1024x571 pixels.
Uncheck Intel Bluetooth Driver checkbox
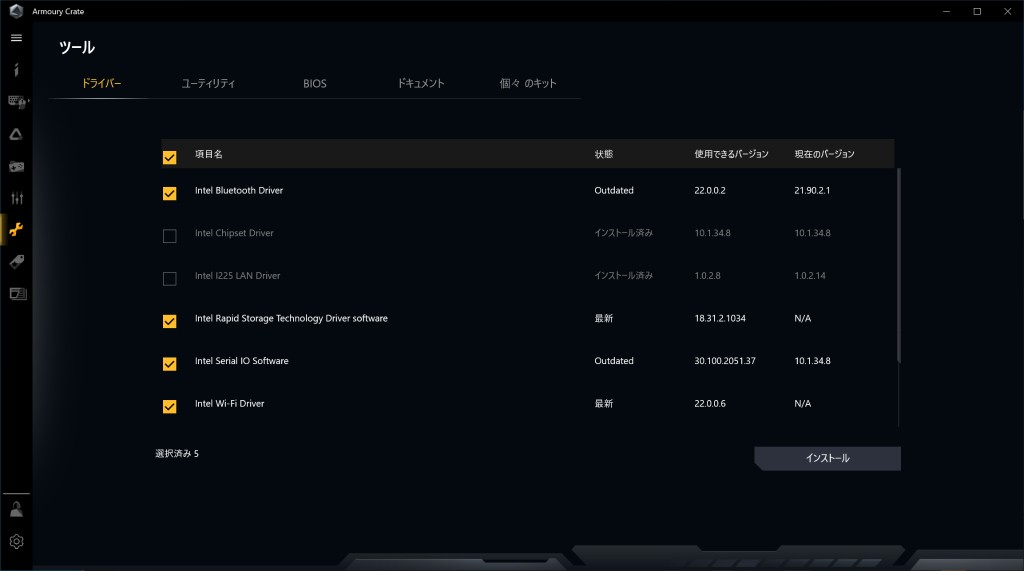click(170, 193)
